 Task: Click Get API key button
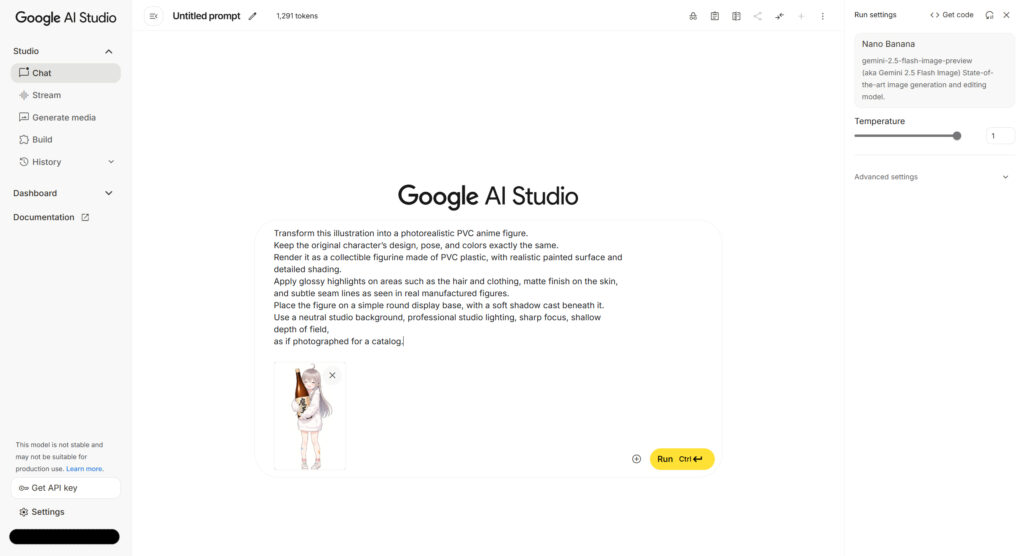tap(65, 488)
